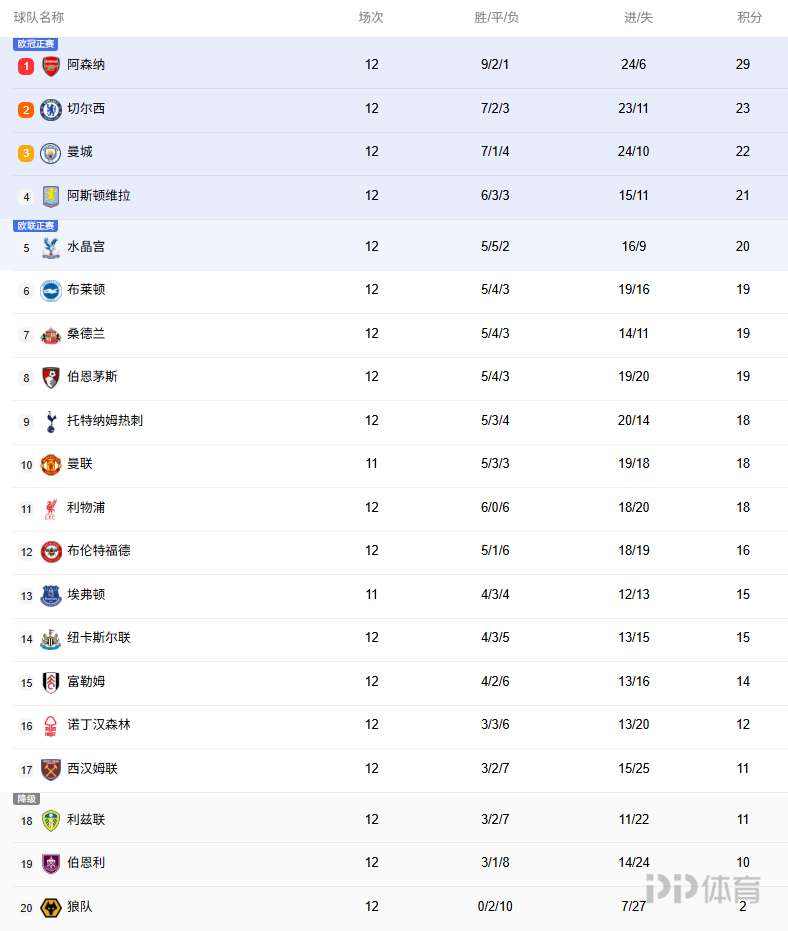Click the Arsenal club crest icon
This screenshot has height=931, width=788.
tap(51, 66)
